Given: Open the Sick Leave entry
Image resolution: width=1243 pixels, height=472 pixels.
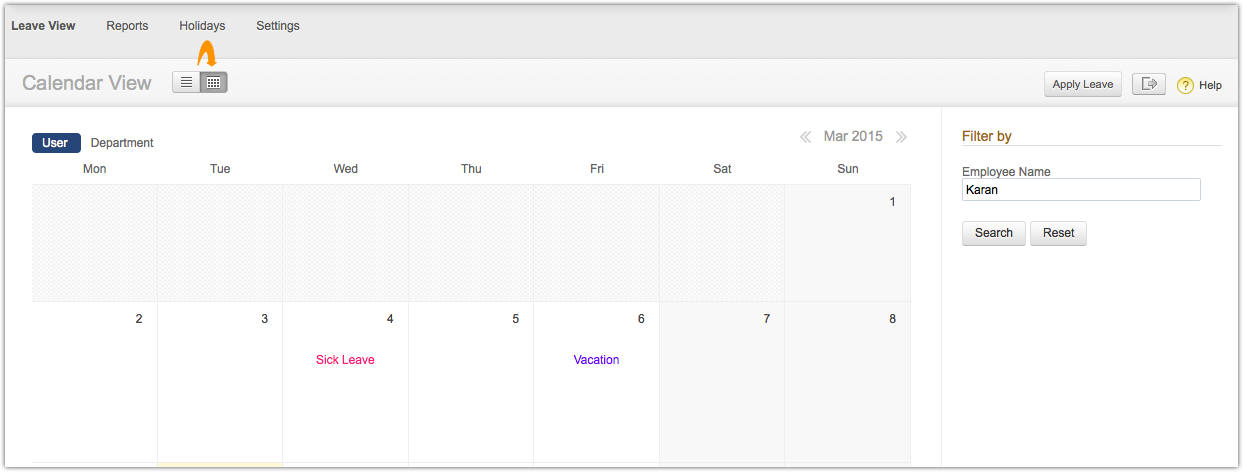Looking at the screenshot, I should [345, 360].
